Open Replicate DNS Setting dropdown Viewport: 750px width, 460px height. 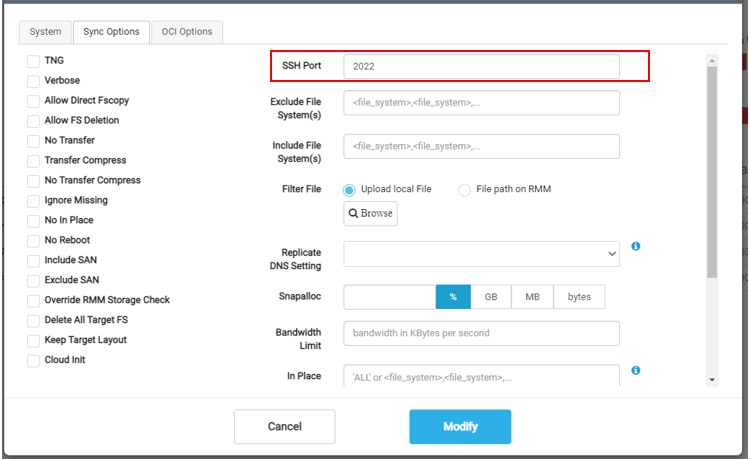(481, 253)
